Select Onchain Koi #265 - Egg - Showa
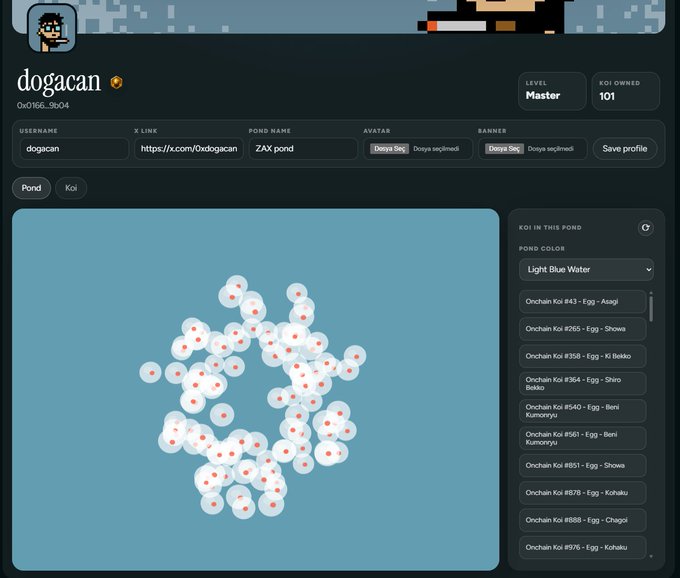This screenshot has height=578, width=680. point(582,329)
